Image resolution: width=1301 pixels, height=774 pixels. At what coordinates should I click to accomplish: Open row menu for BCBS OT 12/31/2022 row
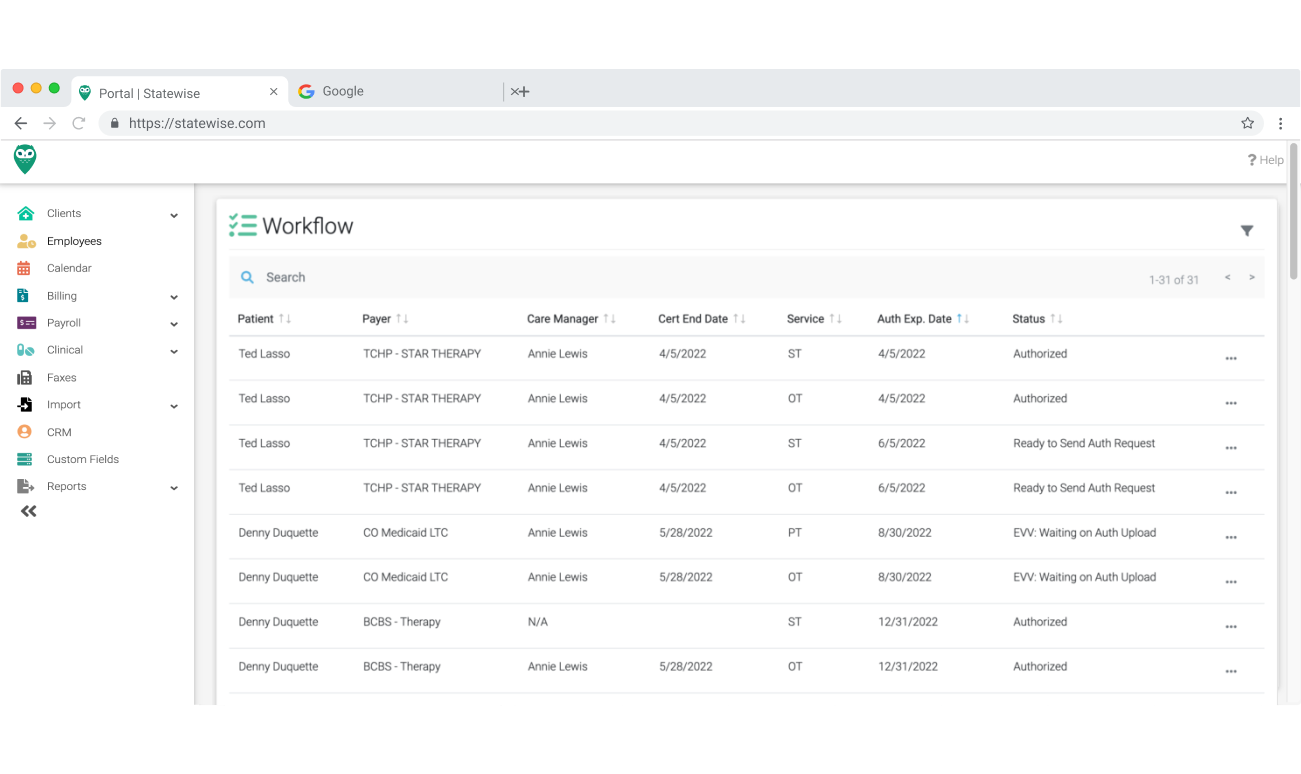click(x=1231, y=671)
